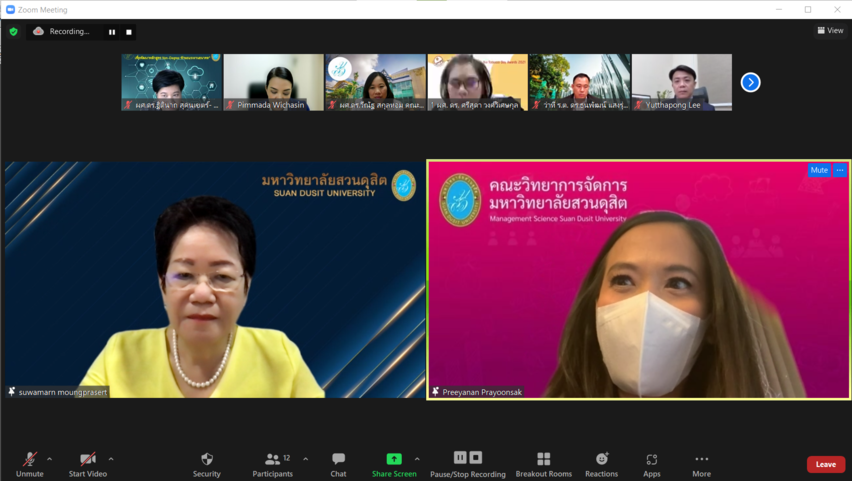
Task: Click the muted mic icon beside Yutthapong Lee
Action: 638,105
